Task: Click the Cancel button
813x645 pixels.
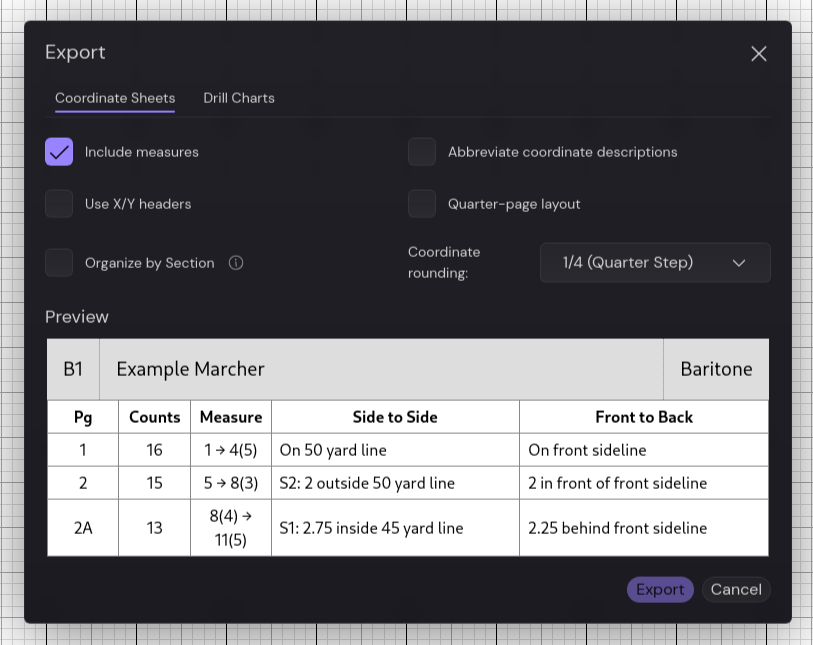Action: [x=736, y=589]
